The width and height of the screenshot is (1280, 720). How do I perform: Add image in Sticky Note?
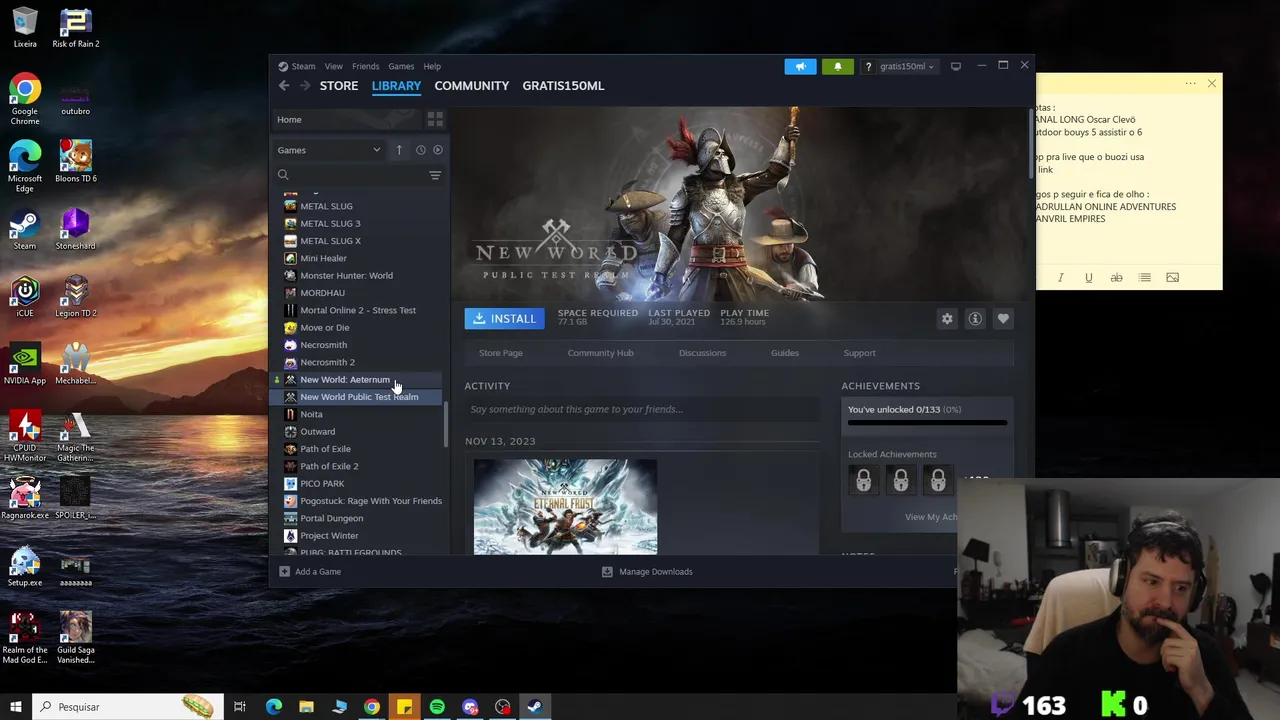[x=1172, y=278]
